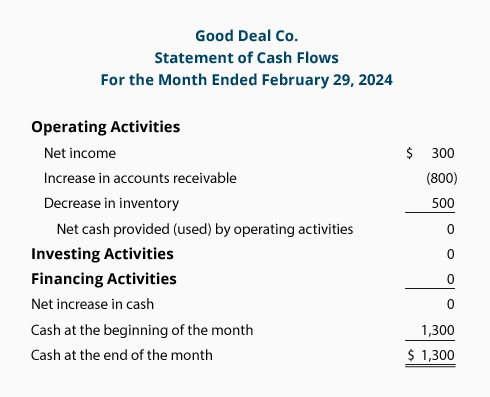
Task: Click the Net income label
Action: click(x=80, y=153)
